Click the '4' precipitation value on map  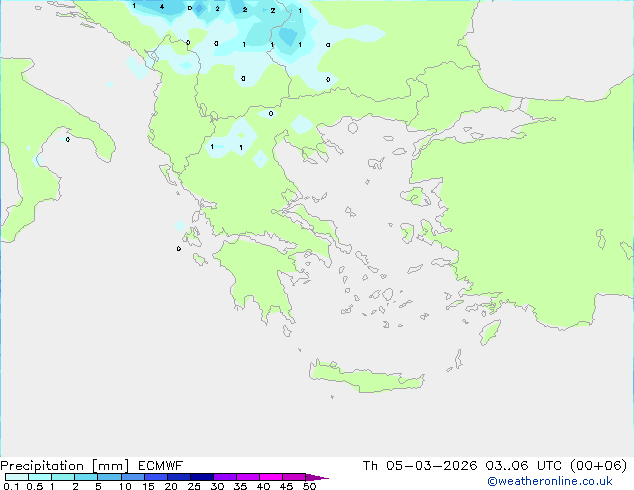tap(162, 6)
